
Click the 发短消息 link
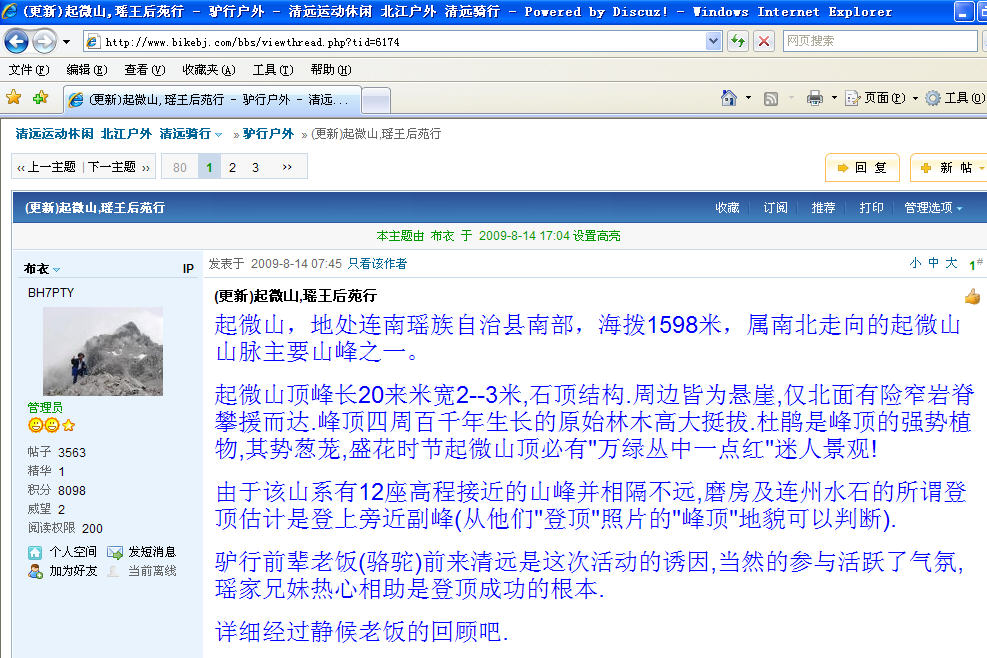click(x=151, y=552)
